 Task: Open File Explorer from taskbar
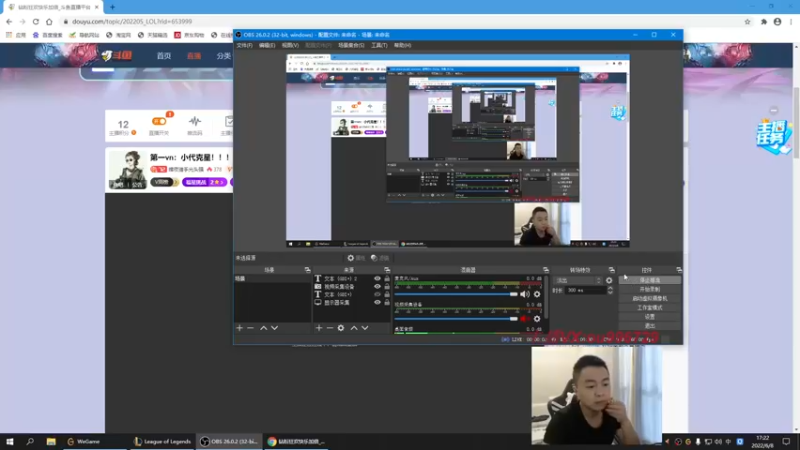(51, 441)
